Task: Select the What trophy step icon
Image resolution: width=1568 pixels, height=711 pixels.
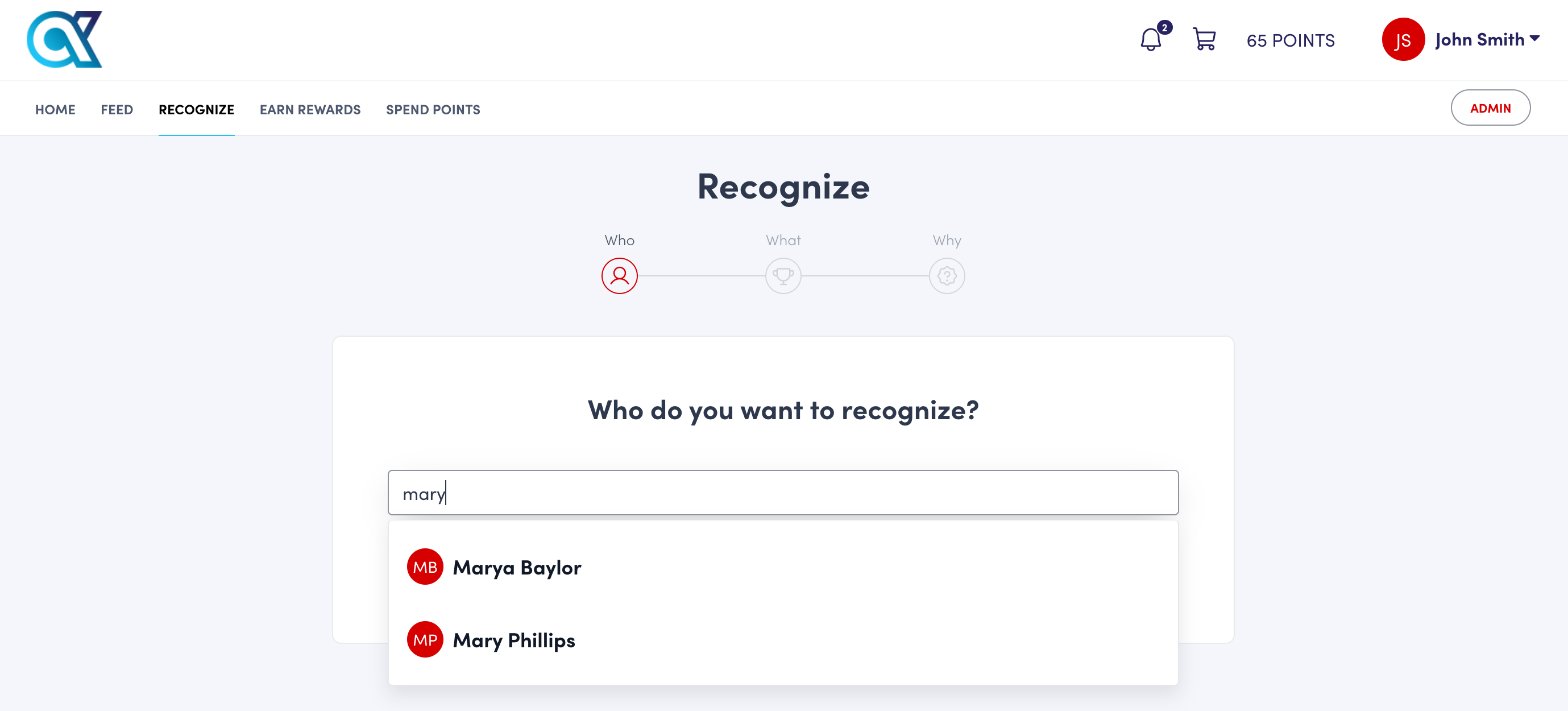Action: [x=783, y=276]
